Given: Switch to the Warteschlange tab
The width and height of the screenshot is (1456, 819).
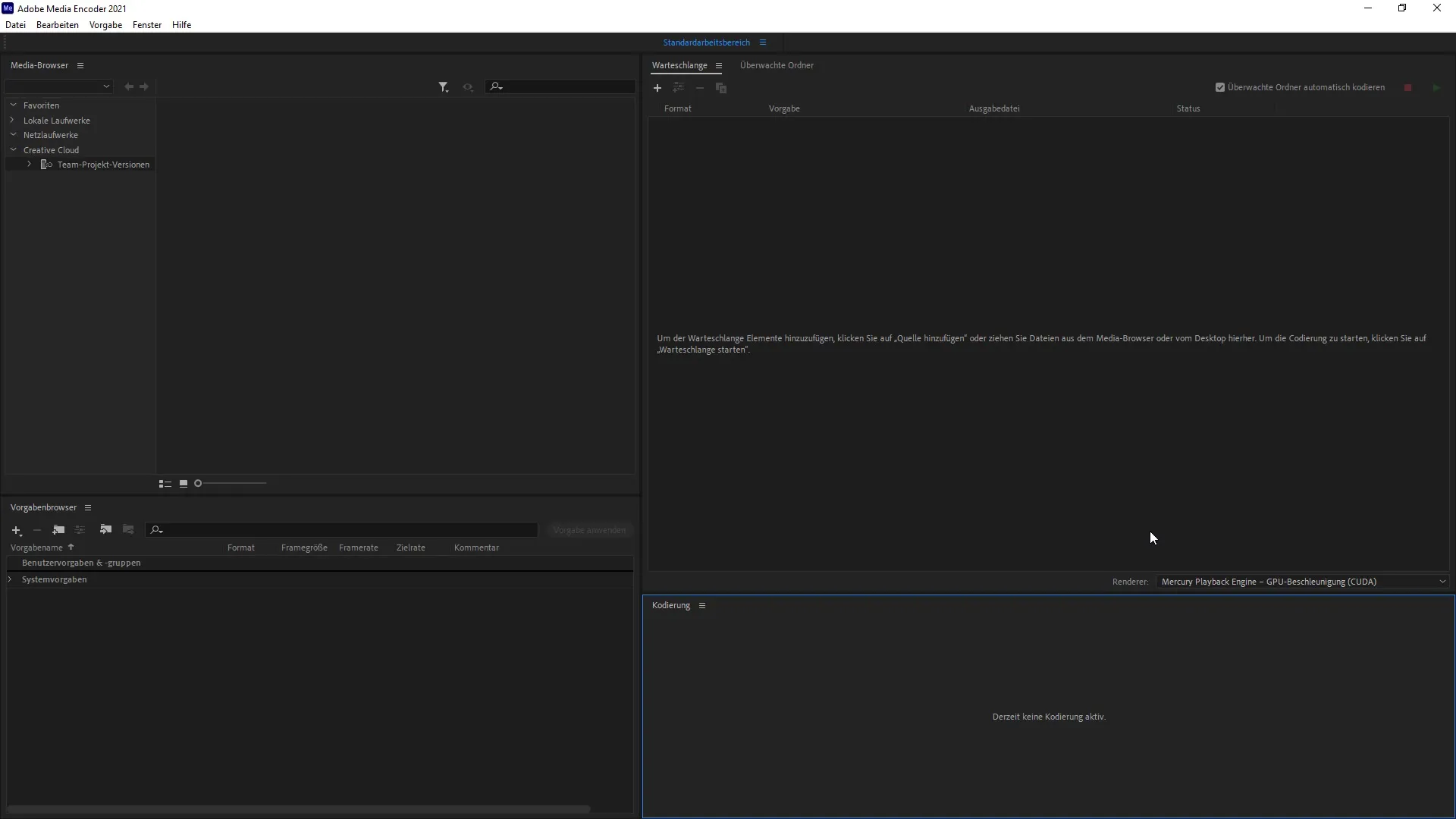Looking at the screenshot, I should pyautogui.click(x=679, y=65).
